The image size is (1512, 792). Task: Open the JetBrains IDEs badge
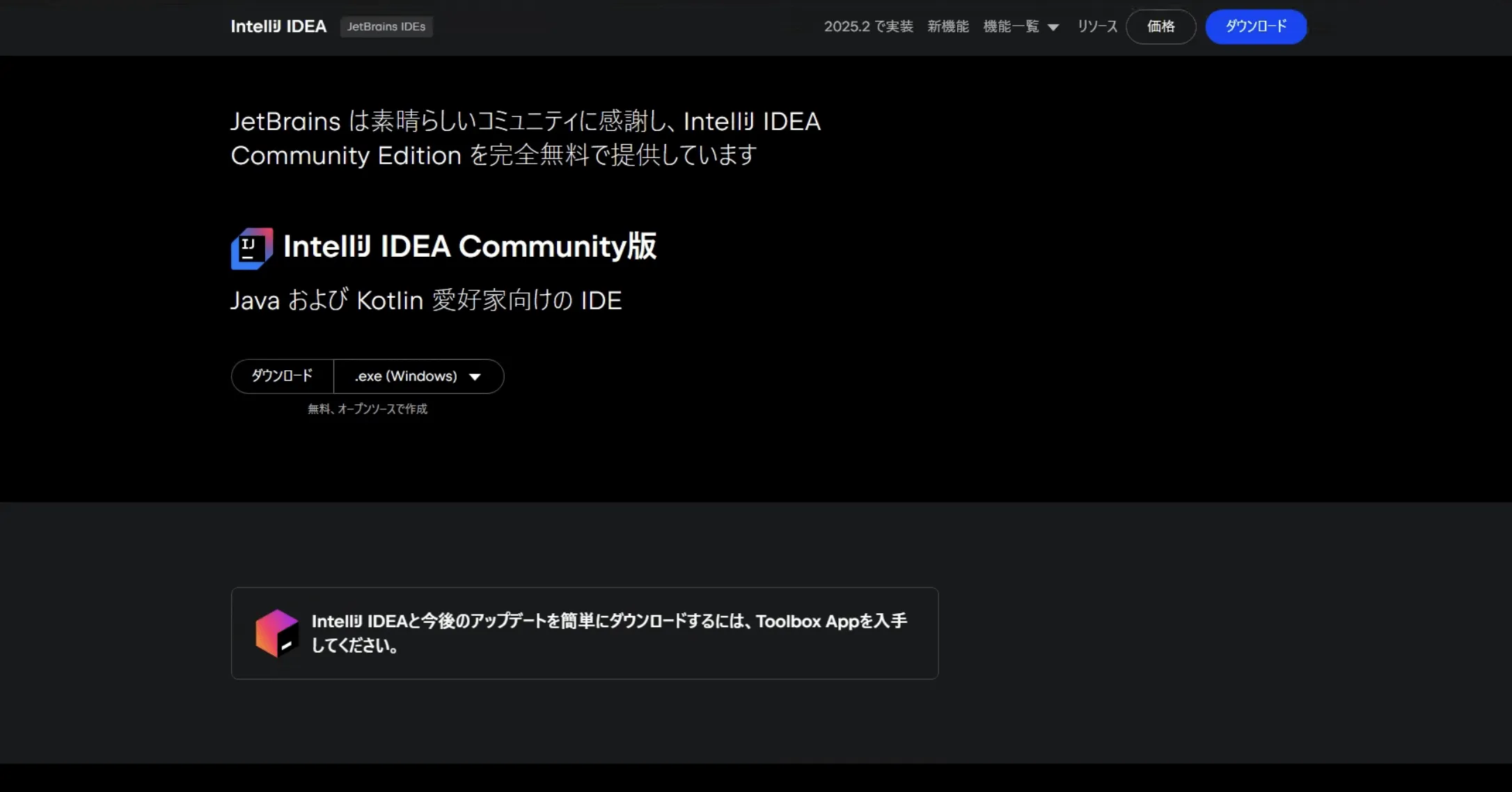(386, 26)
